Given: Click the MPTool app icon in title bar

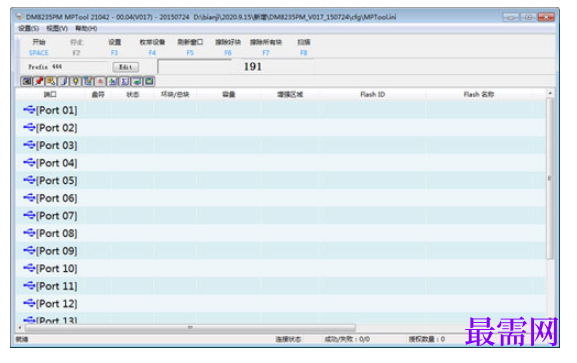Looking at the screenshot, I should [x=19, y=17].
